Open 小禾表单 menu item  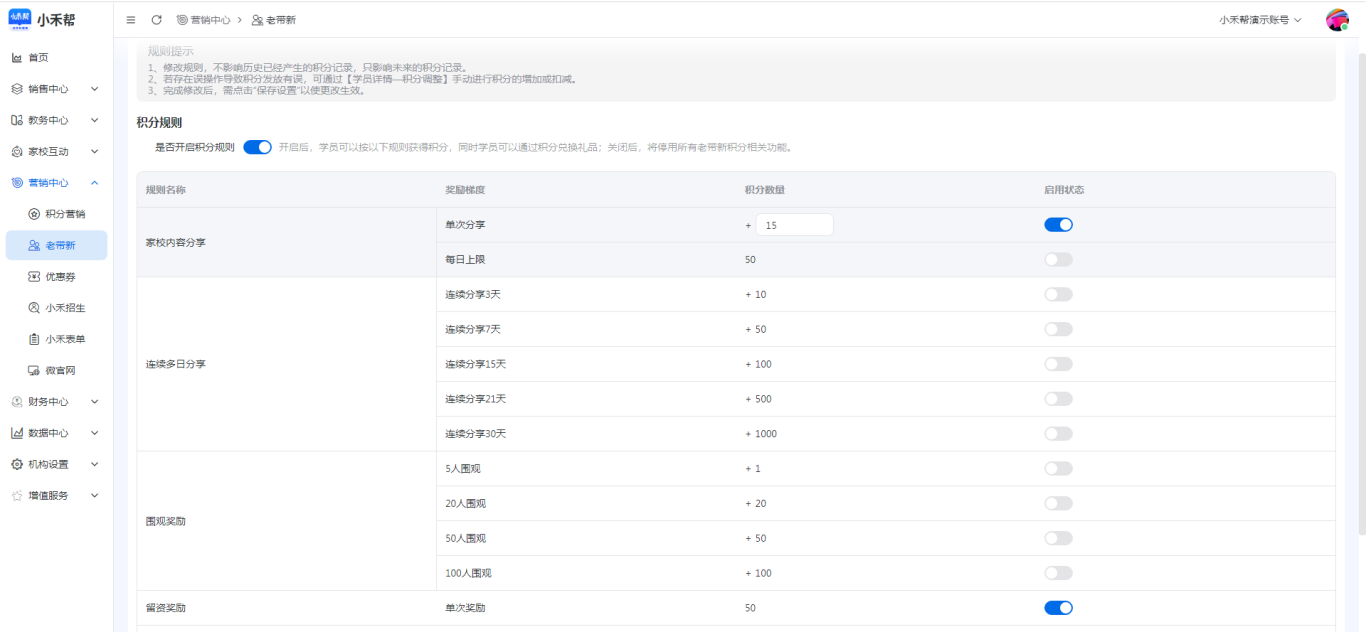tap(65, 339)
